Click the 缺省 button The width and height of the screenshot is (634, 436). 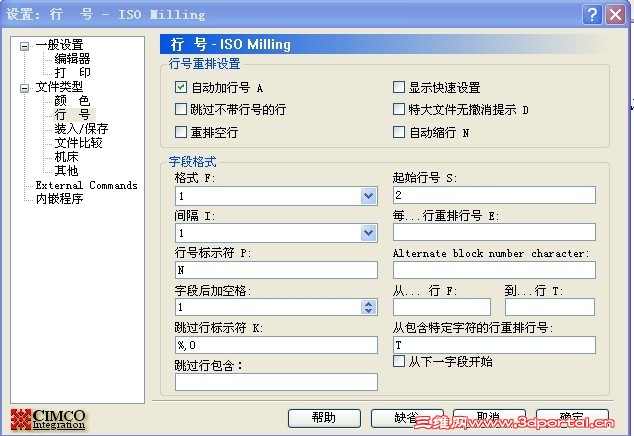(407, 418)
